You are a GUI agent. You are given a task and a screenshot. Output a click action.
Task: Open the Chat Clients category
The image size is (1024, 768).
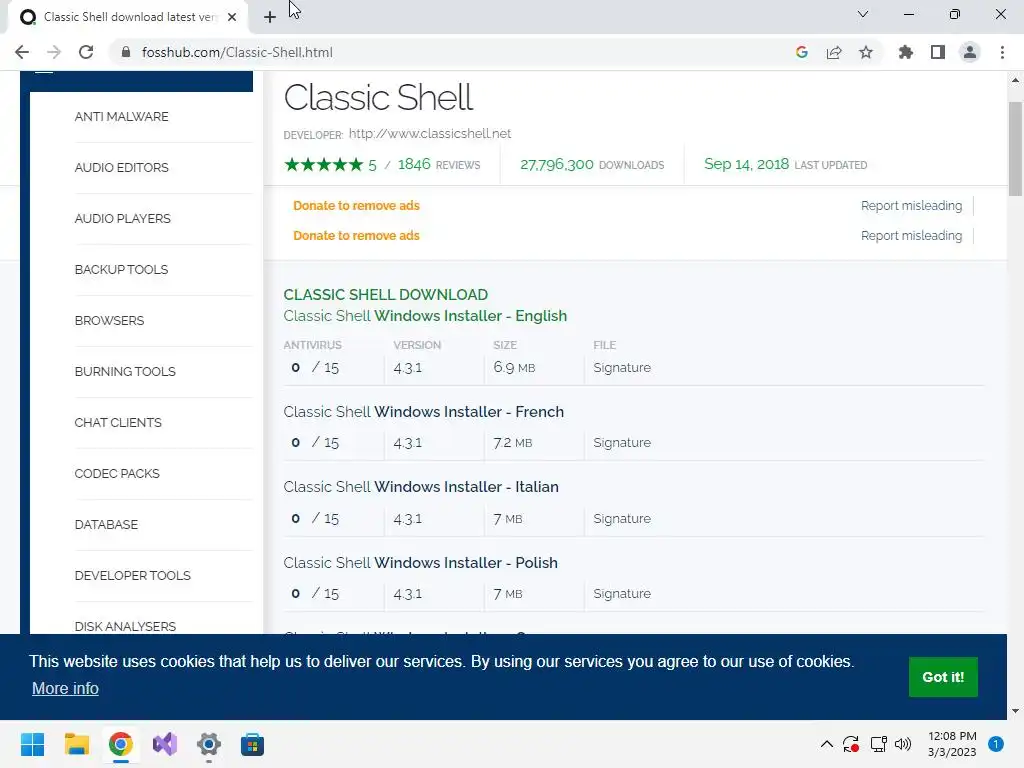point(118,422)
